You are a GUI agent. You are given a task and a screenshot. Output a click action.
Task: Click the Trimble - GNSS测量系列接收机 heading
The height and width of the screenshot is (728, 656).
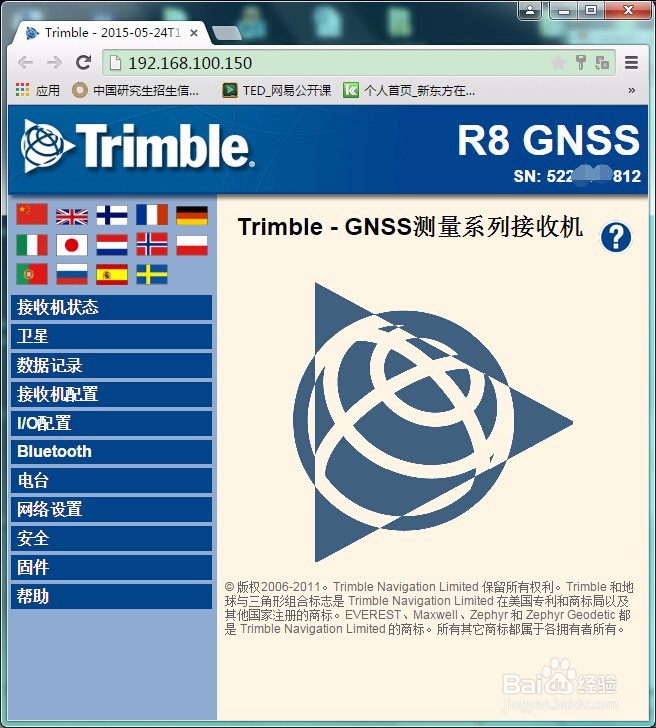pyautogui.click(x=410, y=227)
